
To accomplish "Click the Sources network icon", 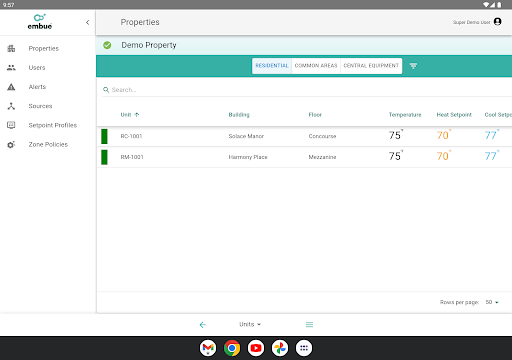I will point(11,106).
